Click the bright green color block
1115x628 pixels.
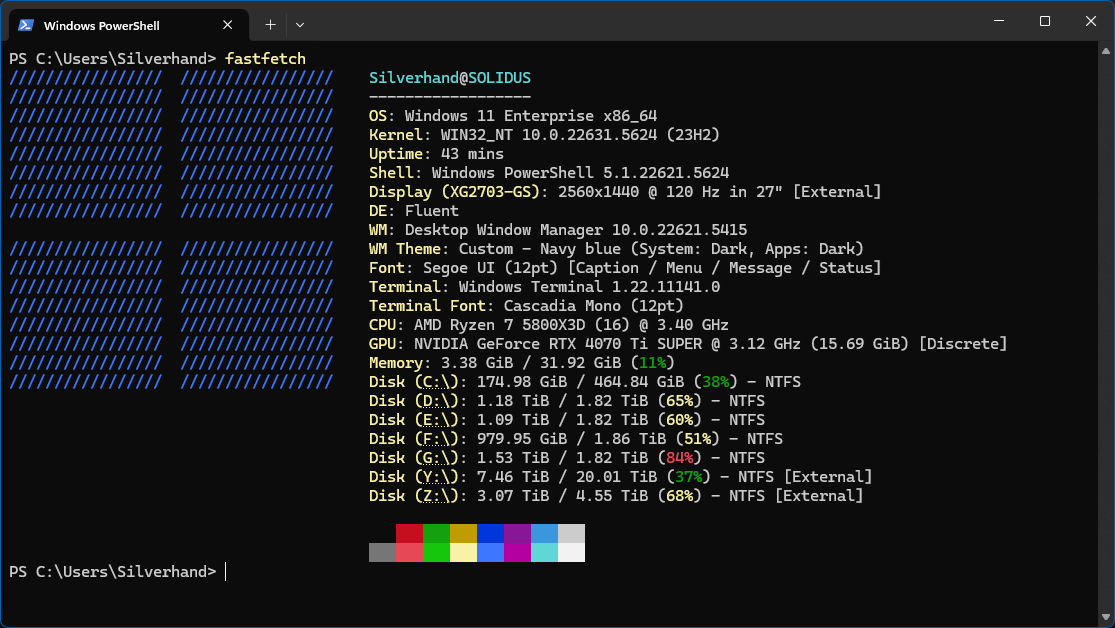pos(437,553)
